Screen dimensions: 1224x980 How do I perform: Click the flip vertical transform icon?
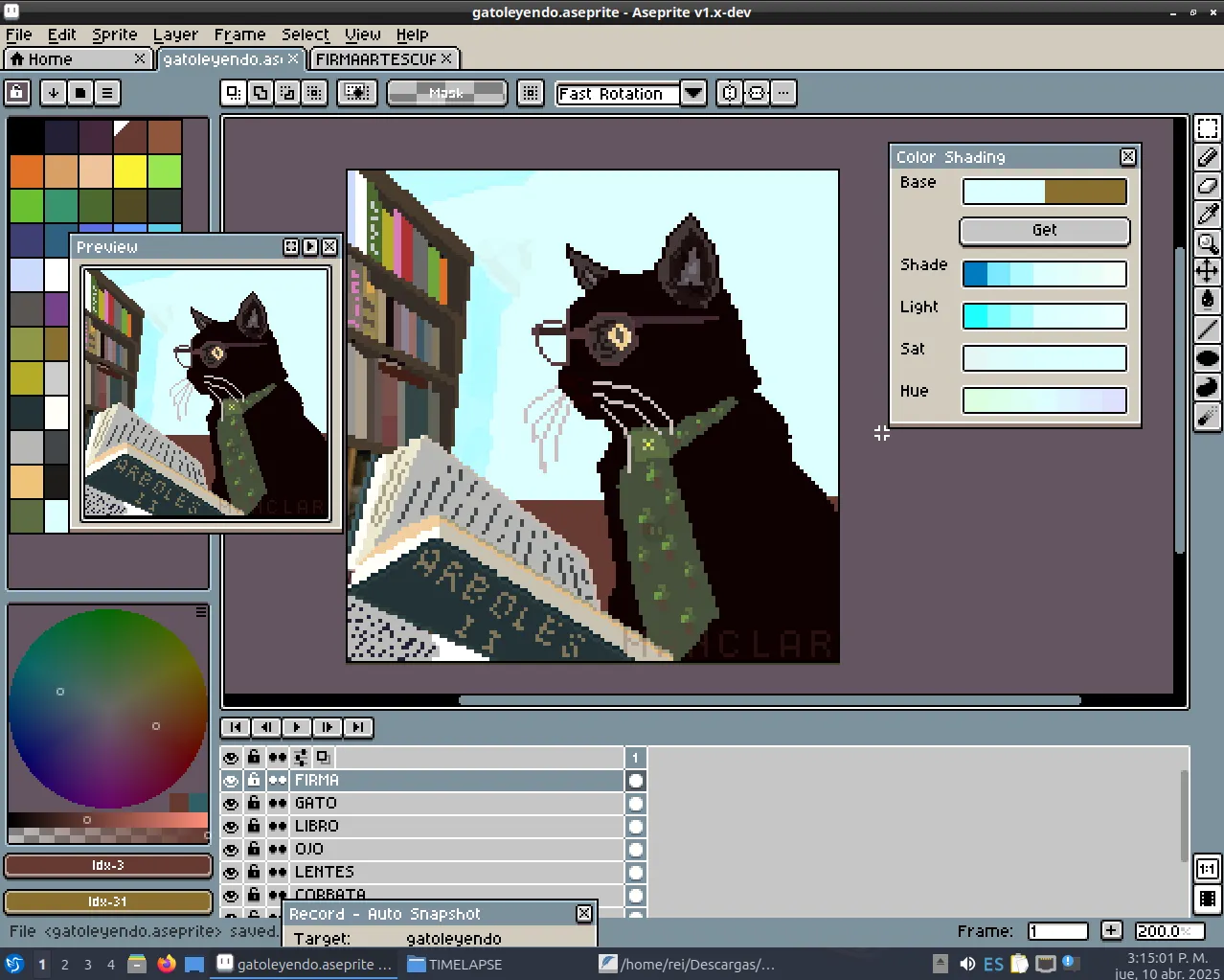point(757,93)
